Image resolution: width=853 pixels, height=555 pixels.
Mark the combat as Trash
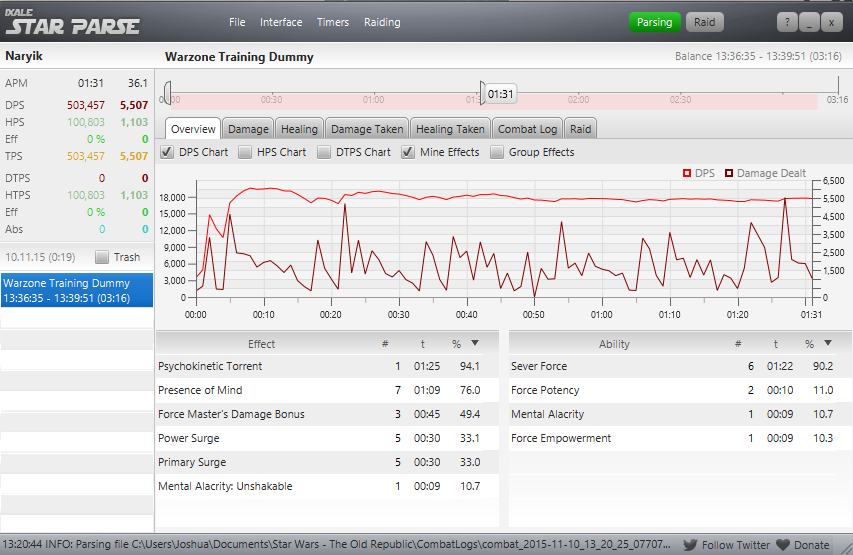click(102, 257)
